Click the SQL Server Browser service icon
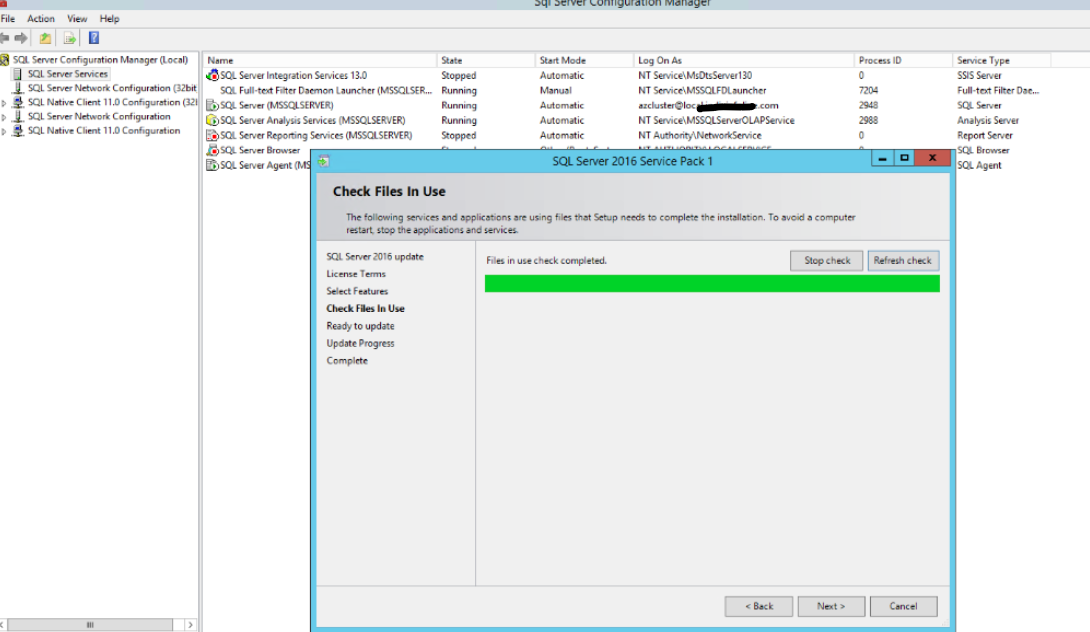The width and height of the screenshot is (1090, 632). point(212,150)
